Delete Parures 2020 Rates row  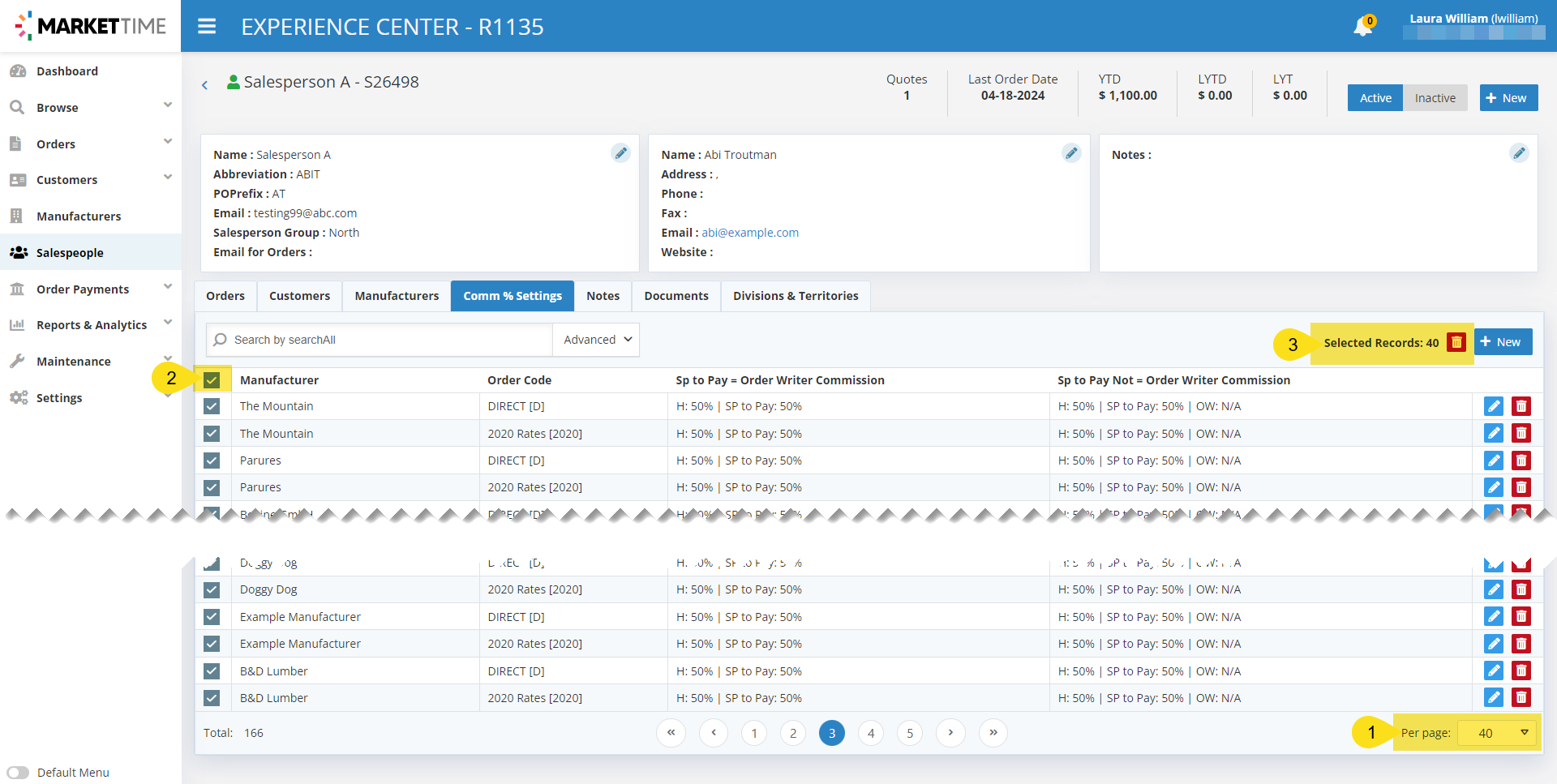pos(1521,487)
